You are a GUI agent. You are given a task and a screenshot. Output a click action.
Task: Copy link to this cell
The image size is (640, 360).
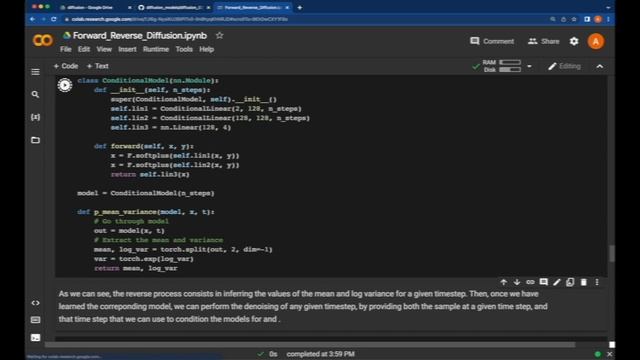pos(530,282)
